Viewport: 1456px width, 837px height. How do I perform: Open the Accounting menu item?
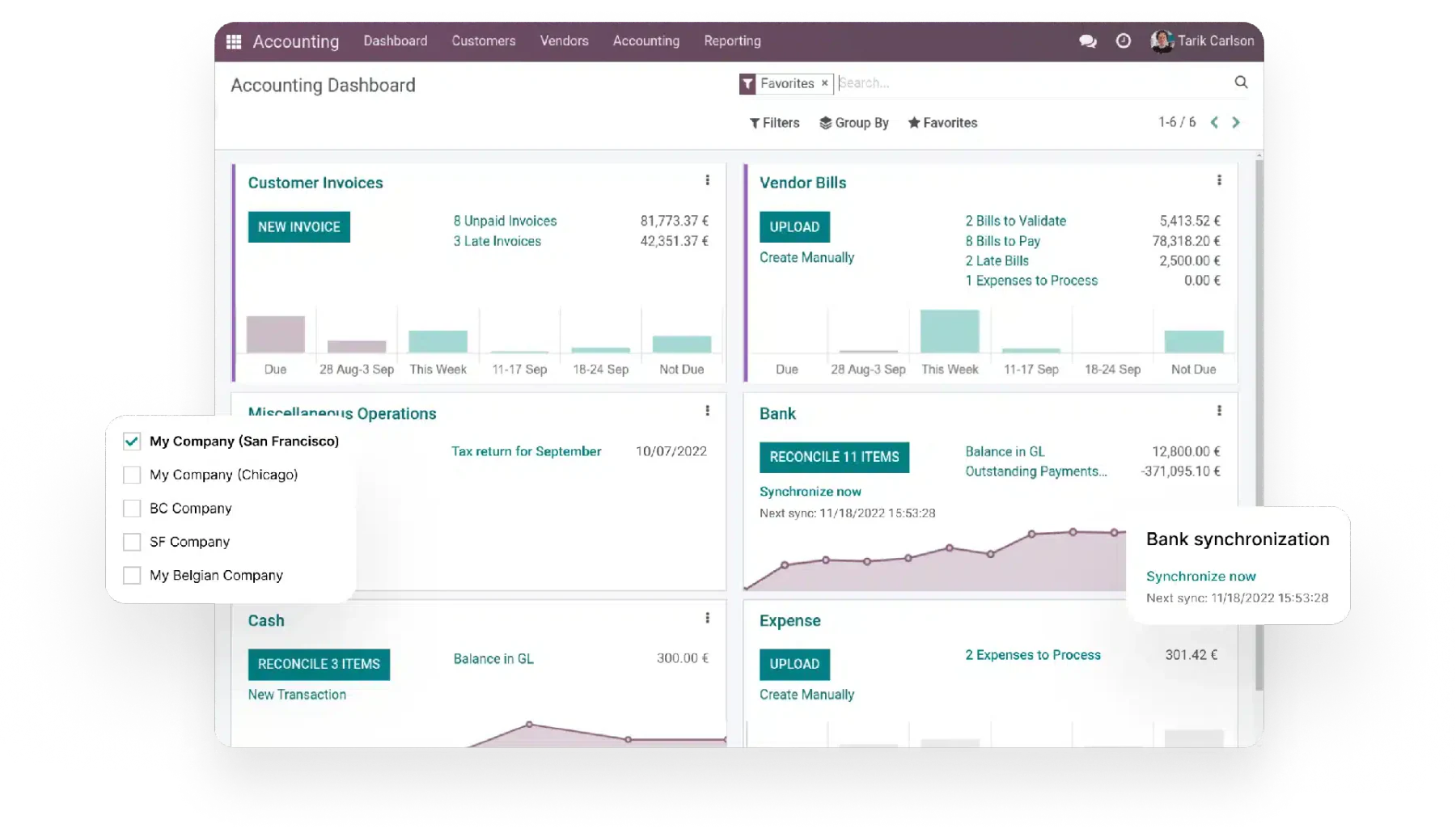tap(646, 41)
